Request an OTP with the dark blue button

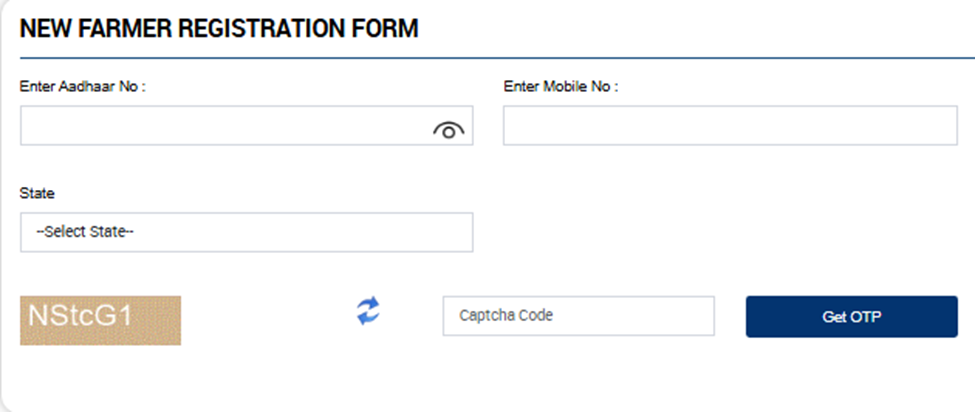[852, 317]
